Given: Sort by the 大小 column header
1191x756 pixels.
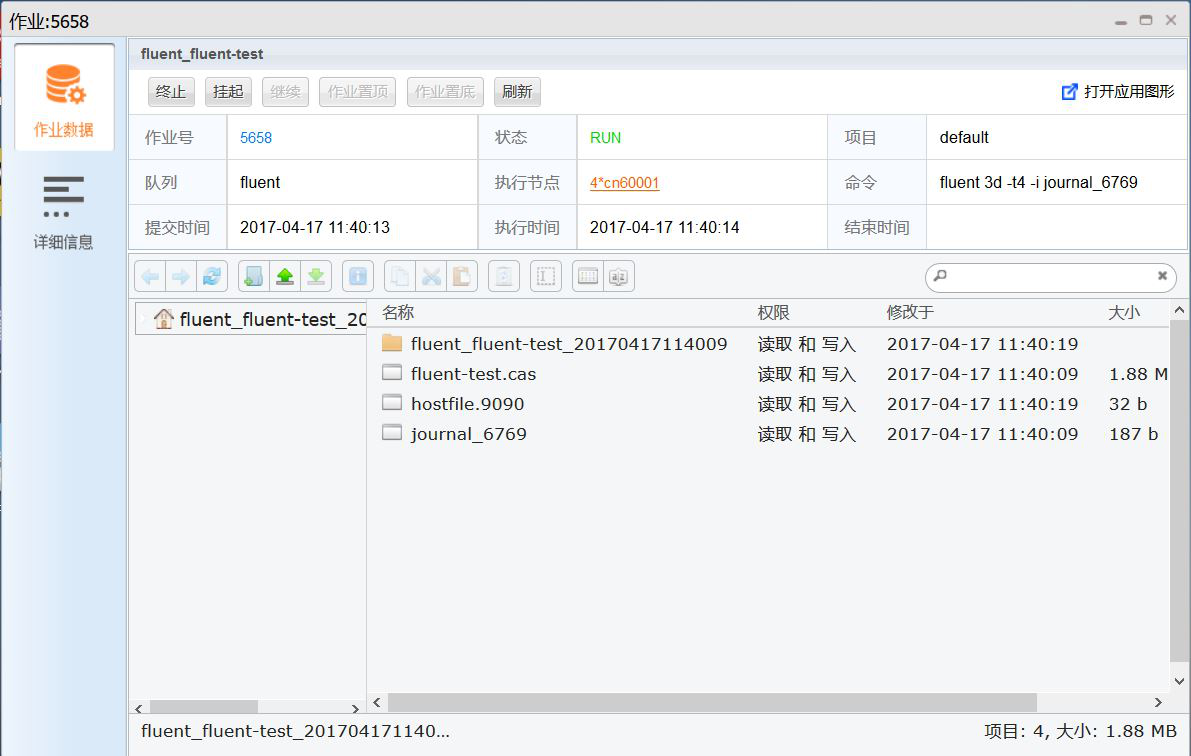Looking at the screenshot, I should click(x=1124, y=312).
